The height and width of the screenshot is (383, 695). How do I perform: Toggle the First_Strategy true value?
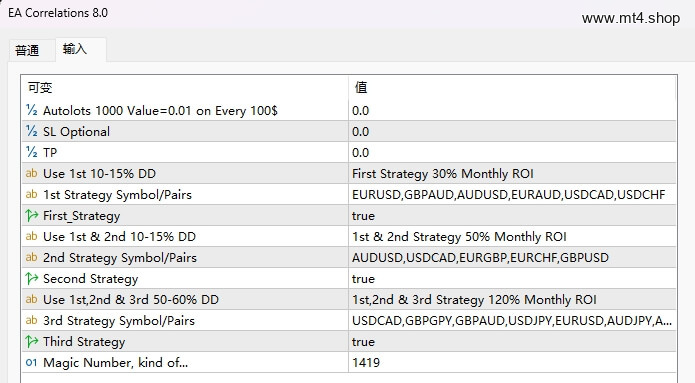512,215
